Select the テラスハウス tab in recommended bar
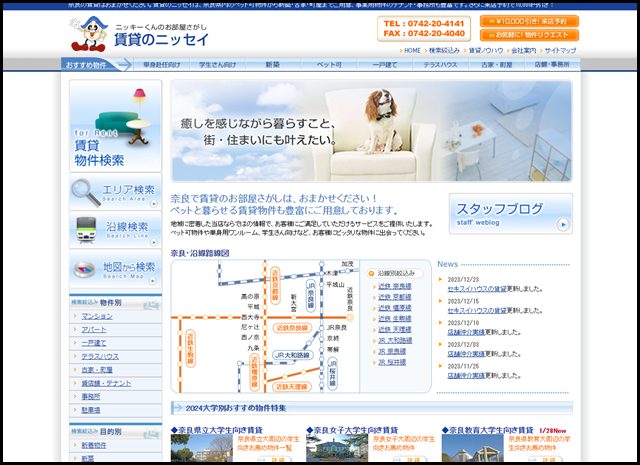 [x=440, y=65]
